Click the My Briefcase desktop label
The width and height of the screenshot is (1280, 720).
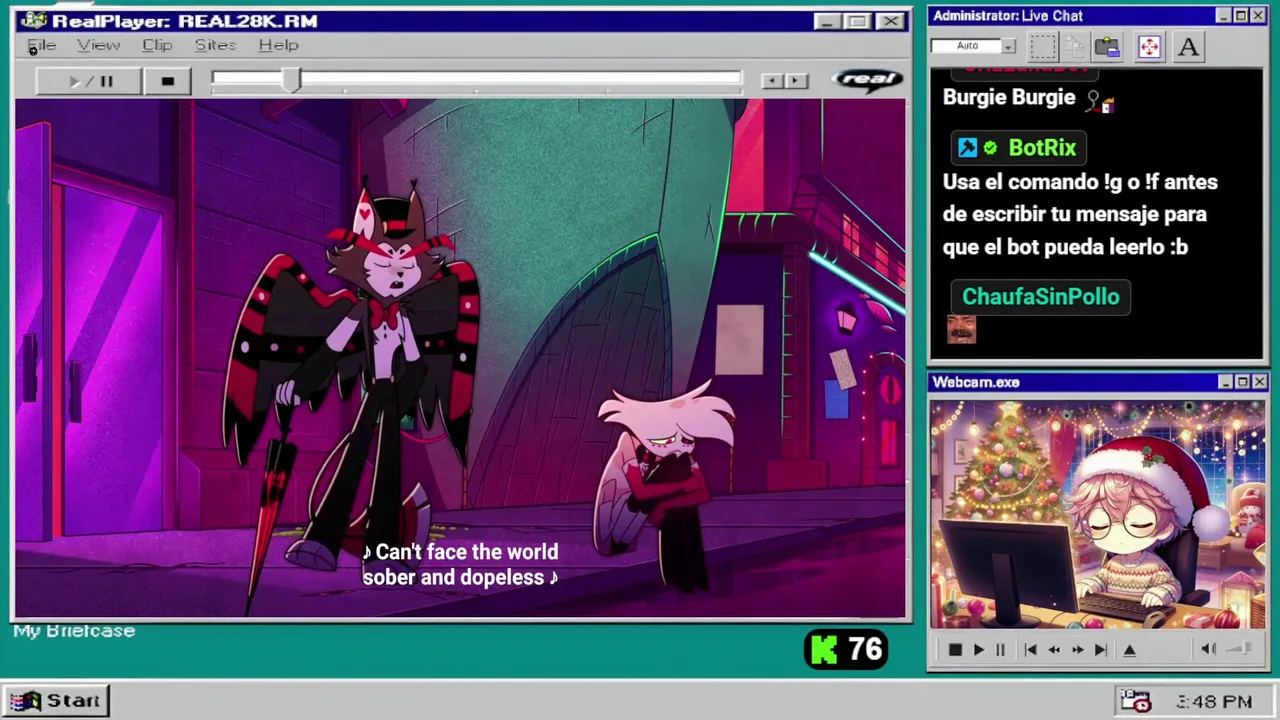tap(74, 631)
